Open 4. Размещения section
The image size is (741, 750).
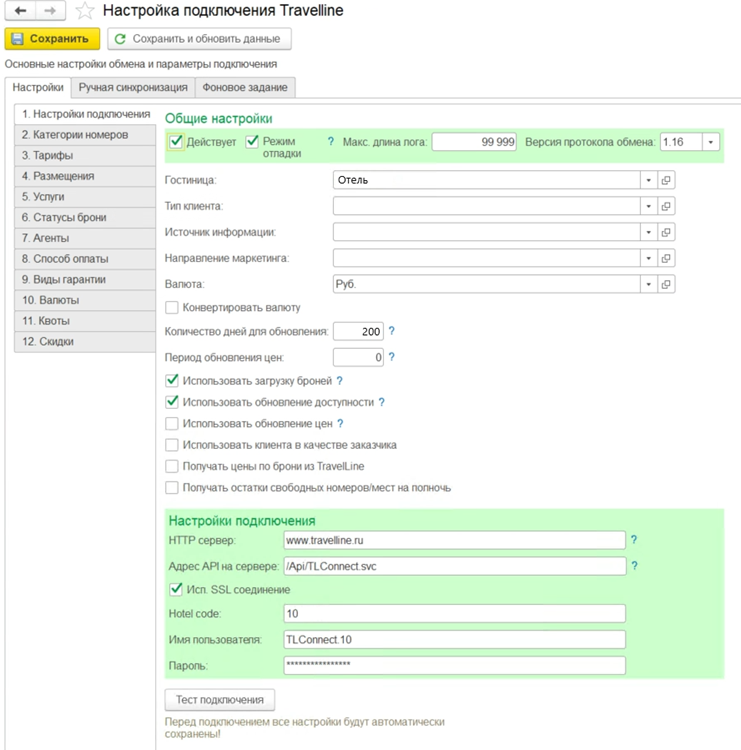point(85,176)
